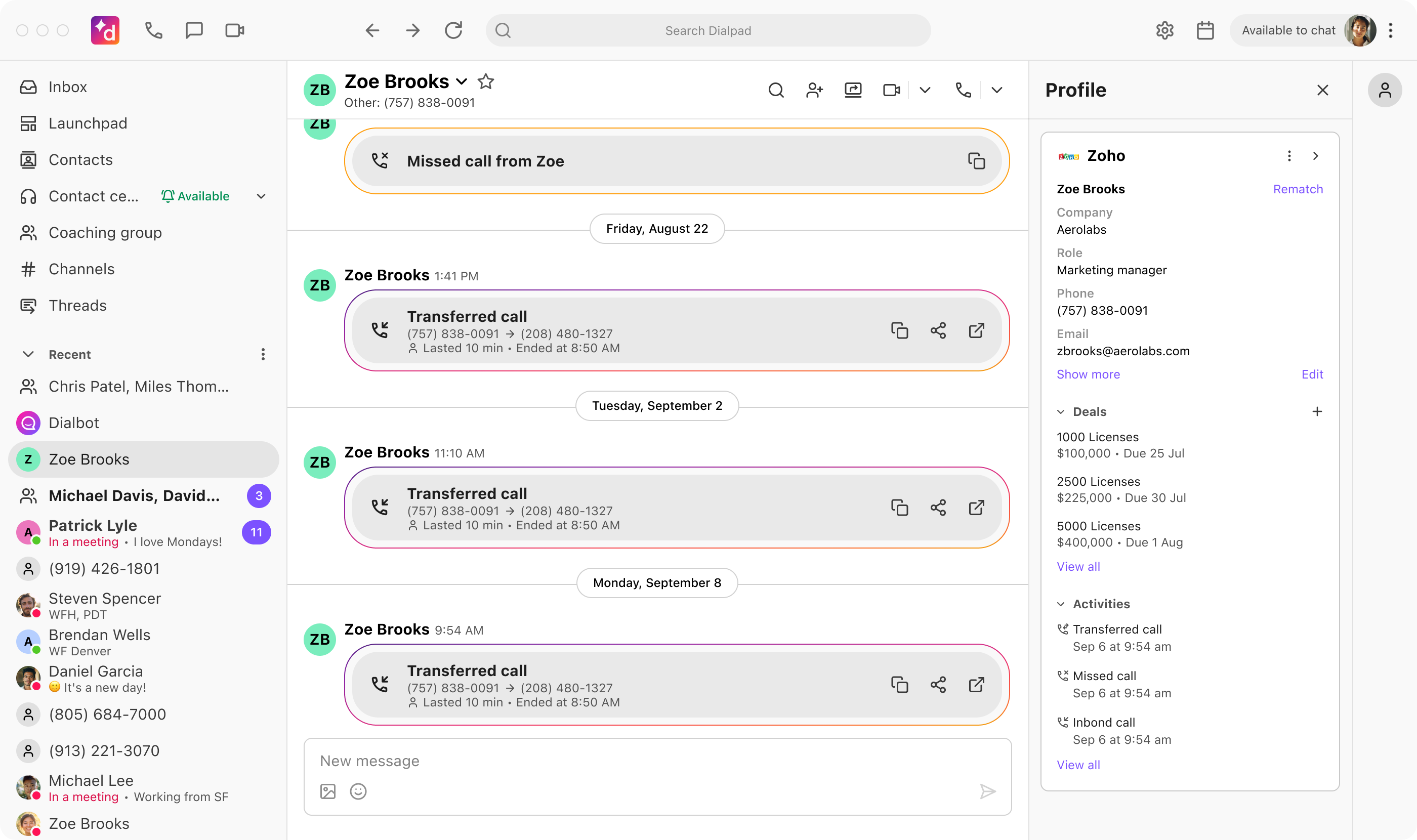Open the Threads section
1417x840 pixels.
[x=77, y=305]
